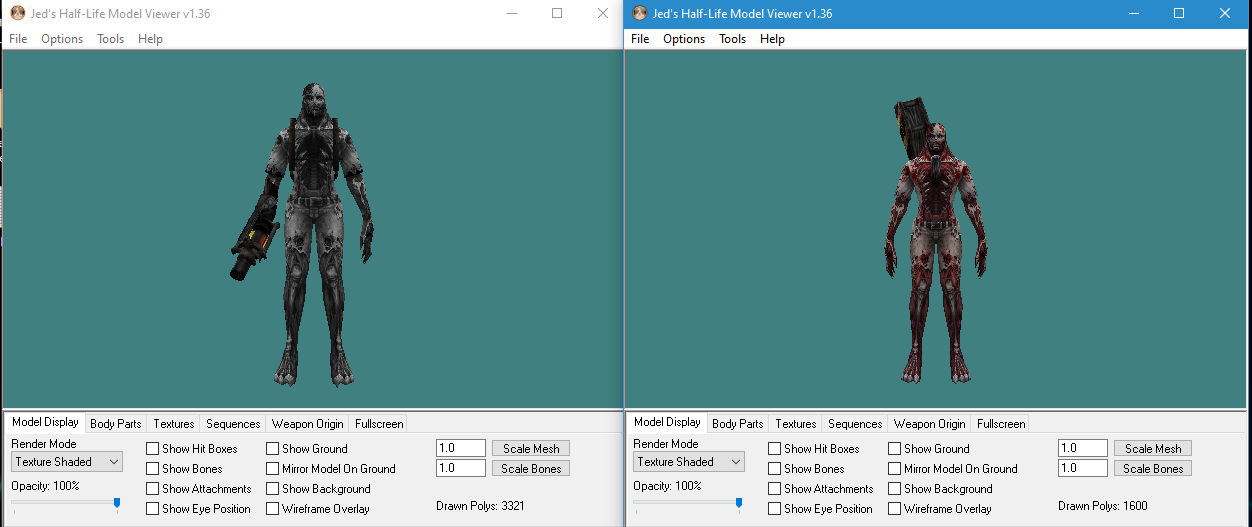Open Render Mode dropdown in left window

tap(67, 462)
